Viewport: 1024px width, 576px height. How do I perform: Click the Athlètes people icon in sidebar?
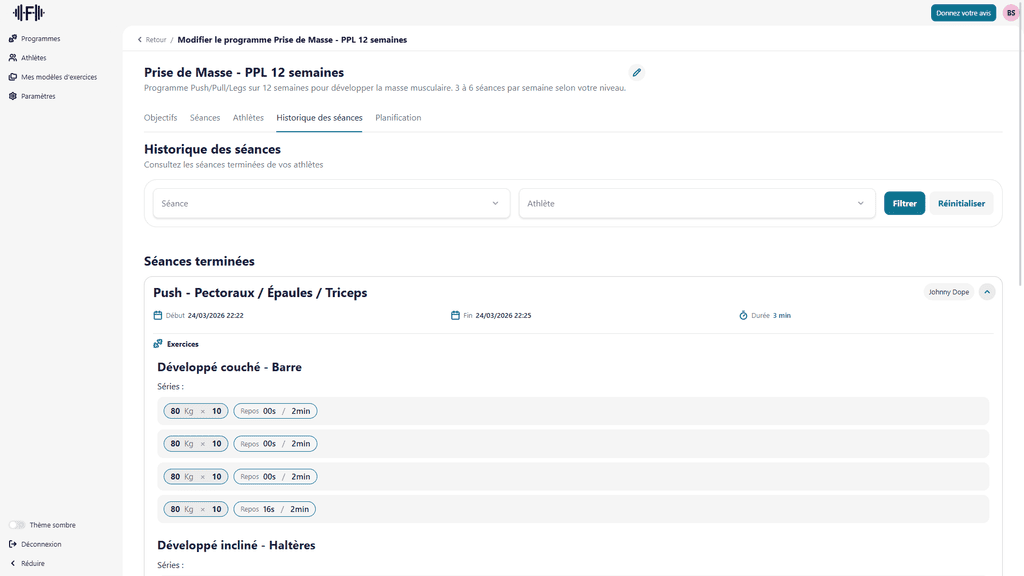13,58
